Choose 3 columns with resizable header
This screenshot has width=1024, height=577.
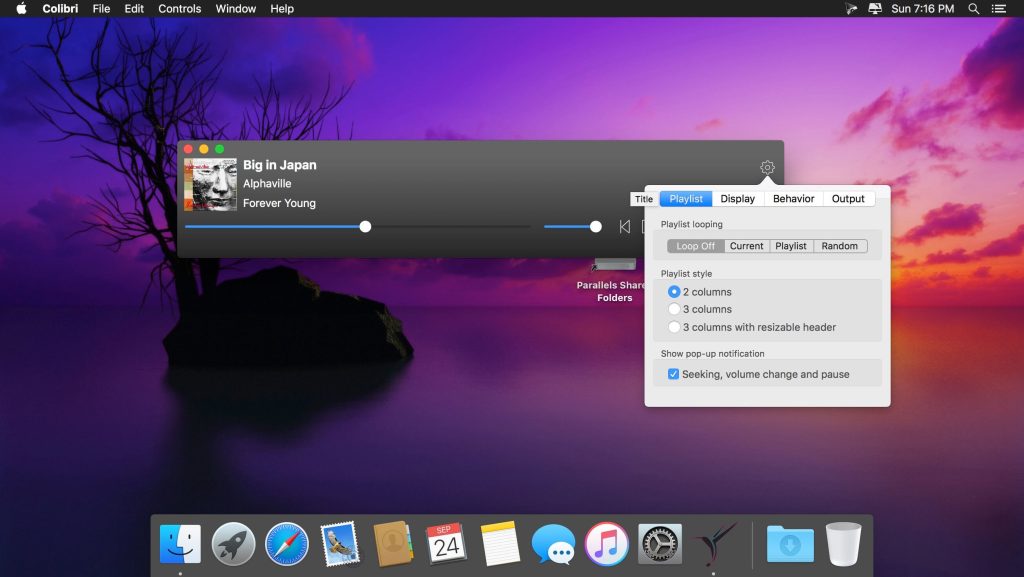[x=674, y=327]
